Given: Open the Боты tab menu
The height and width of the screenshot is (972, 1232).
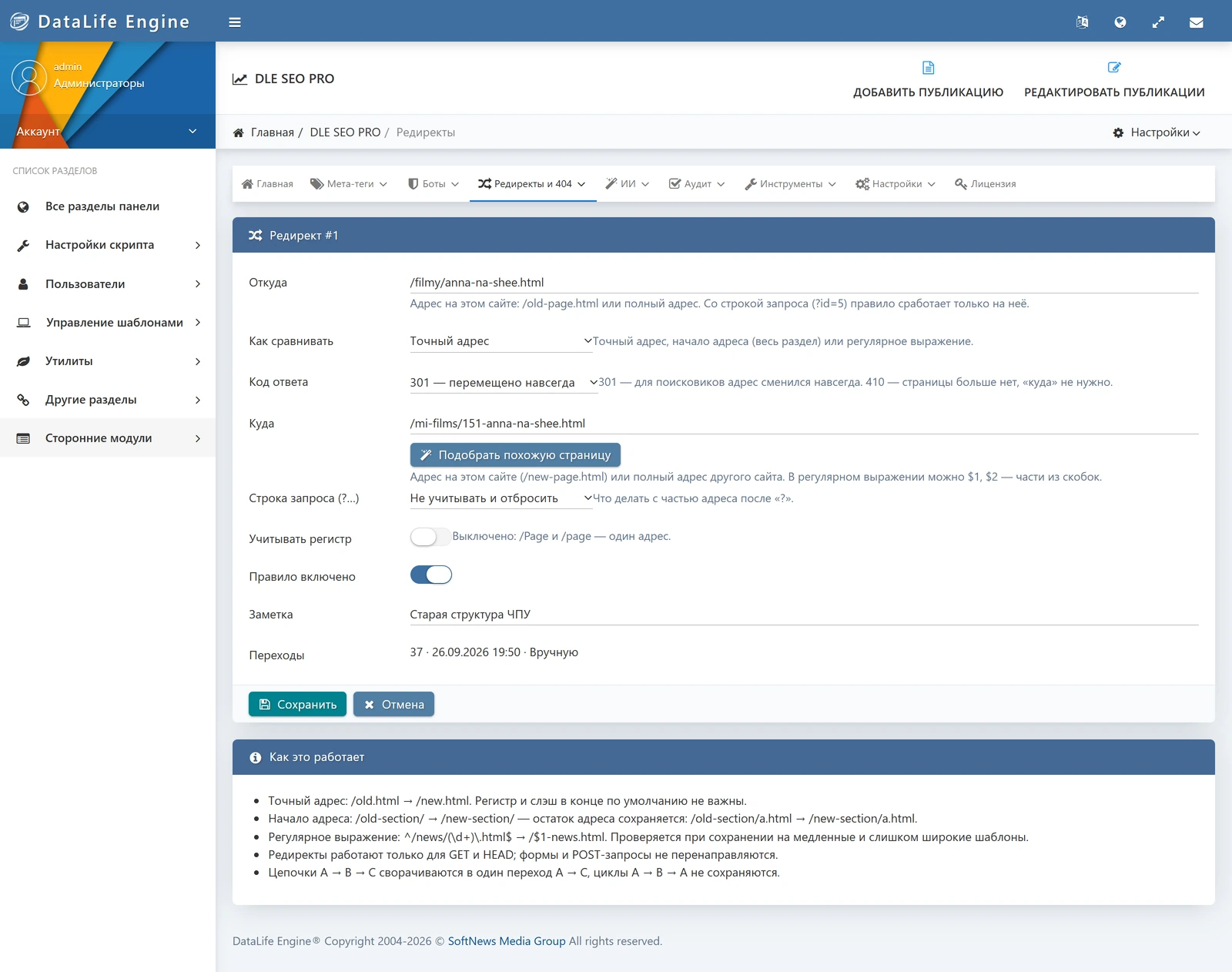Looking at the screenshot, I should tap(434, 184).
